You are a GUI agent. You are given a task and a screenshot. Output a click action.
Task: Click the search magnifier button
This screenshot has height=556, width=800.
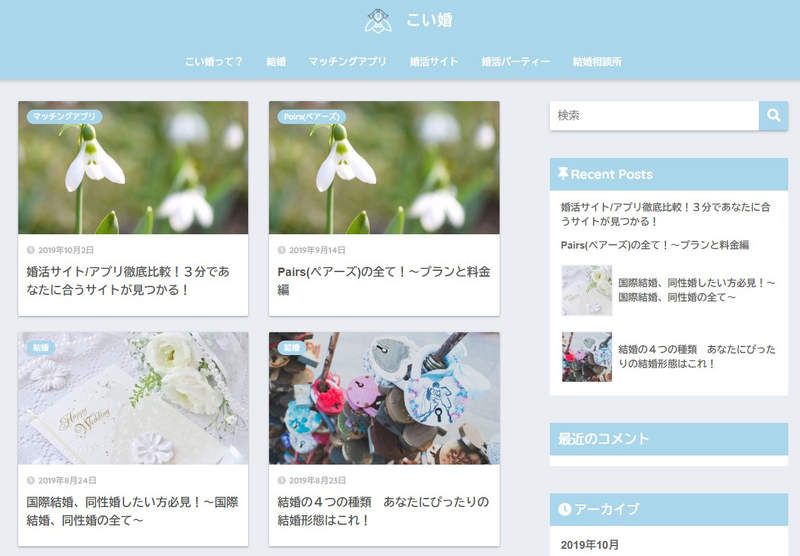click(x=773, y=116)
